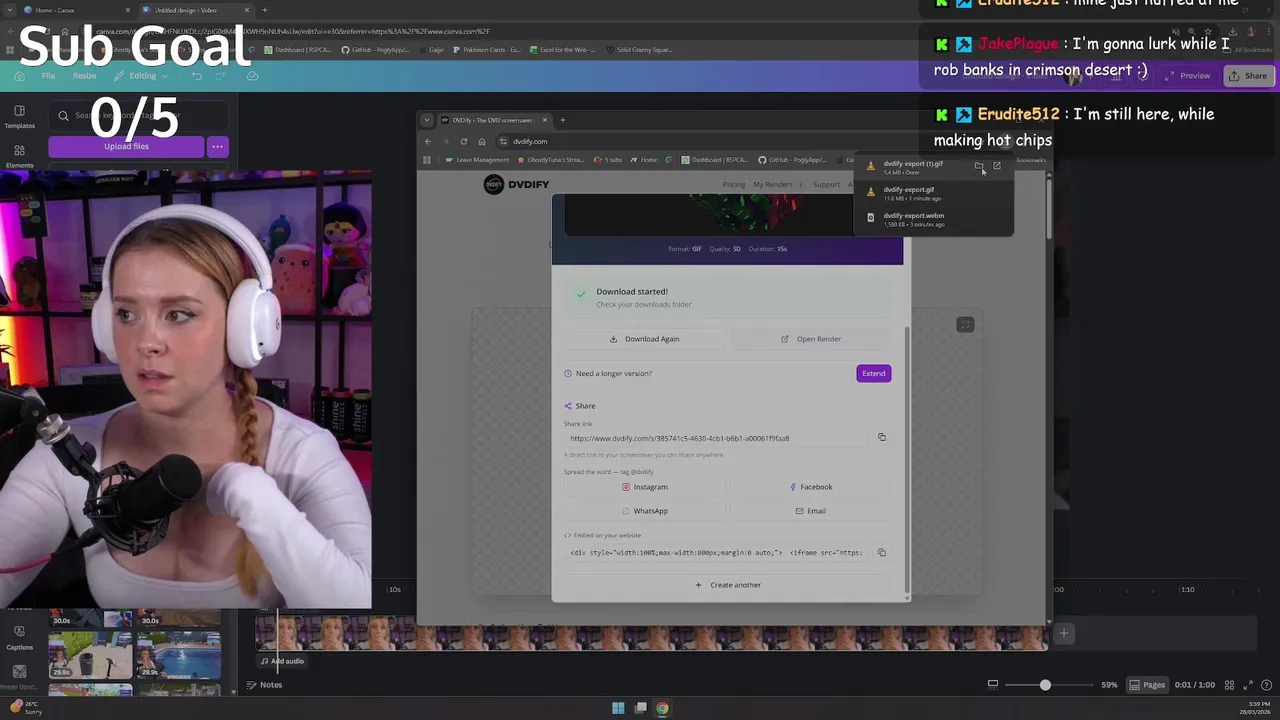Open the Support link on DVDify

coord(826,184)
